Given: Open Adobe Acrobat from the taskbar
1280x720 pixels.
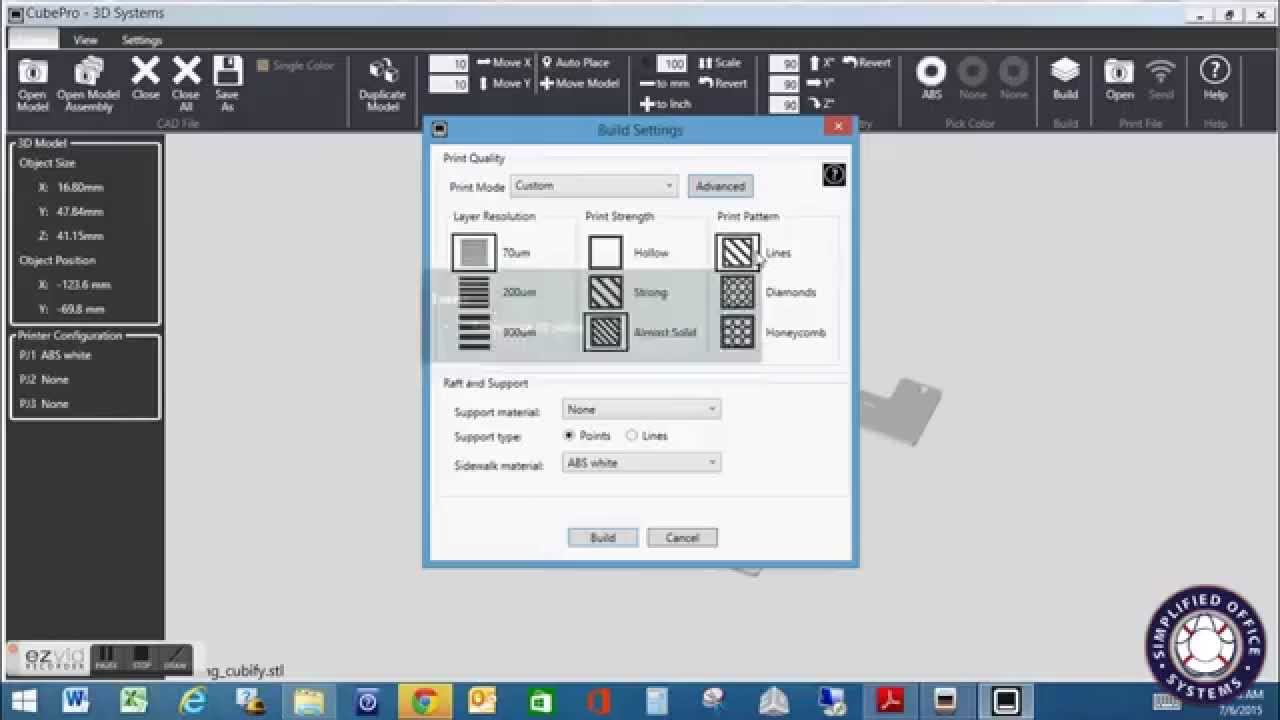Looking at the screenshot, I should (x=890, y=701).
